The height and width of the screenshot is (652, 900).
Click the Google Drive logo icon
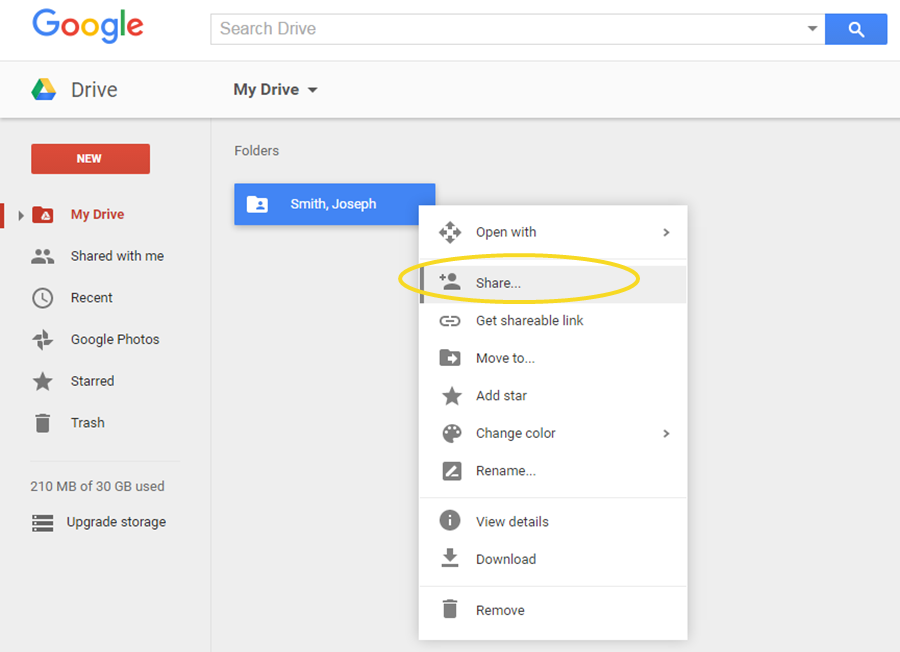(43, 90)
